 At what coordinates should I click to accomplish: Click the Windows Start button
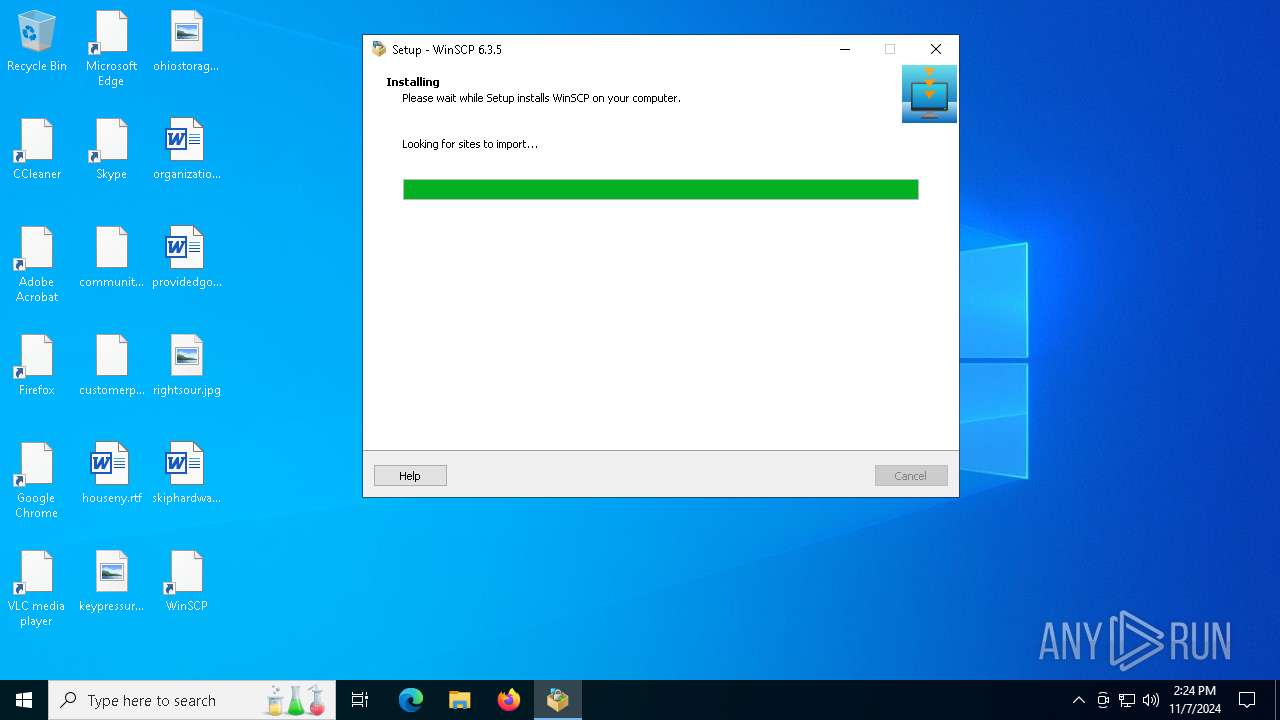coord(24,700)
